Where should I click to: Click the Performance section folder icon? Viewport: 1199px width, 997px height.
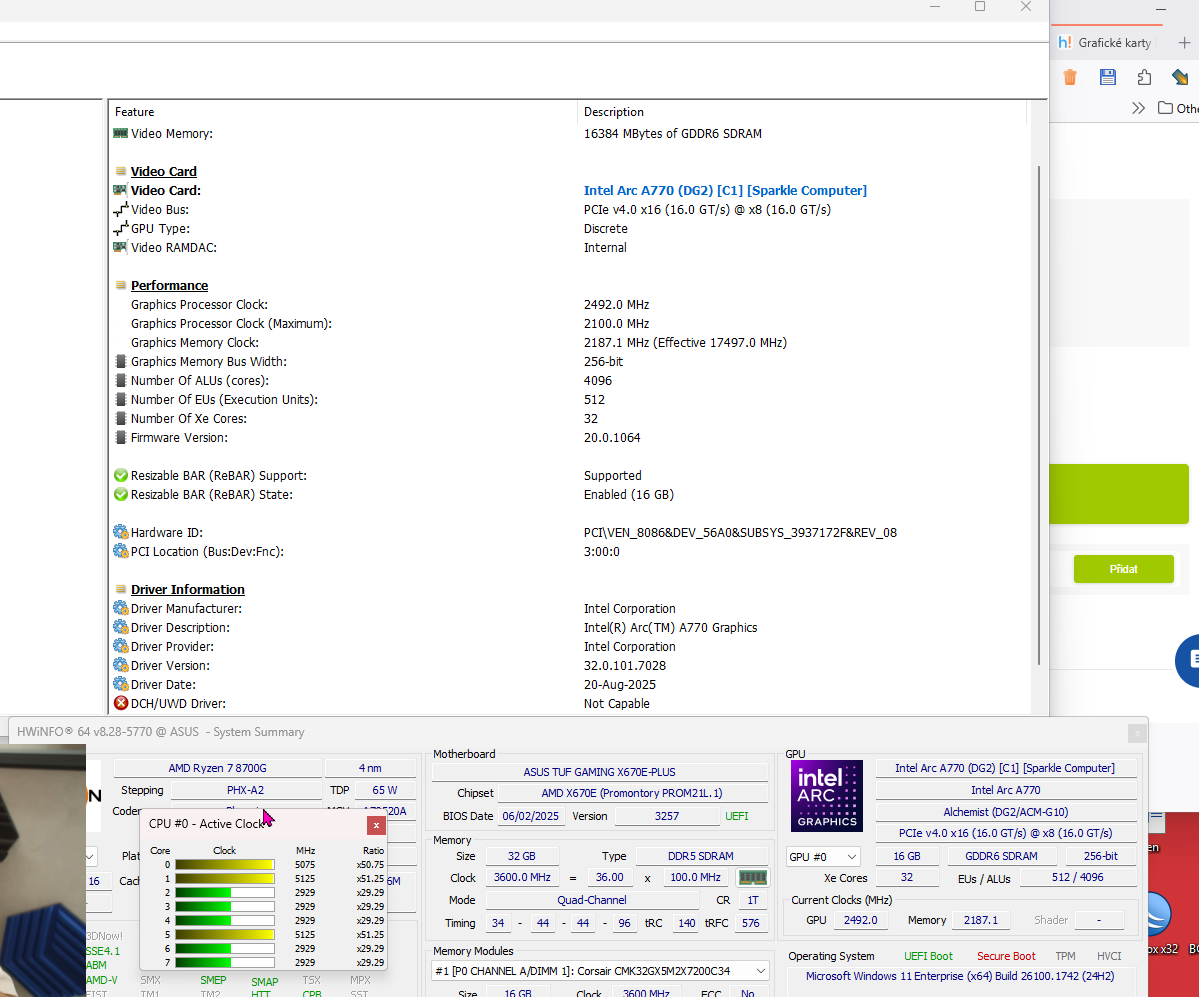tap(120, 285)
